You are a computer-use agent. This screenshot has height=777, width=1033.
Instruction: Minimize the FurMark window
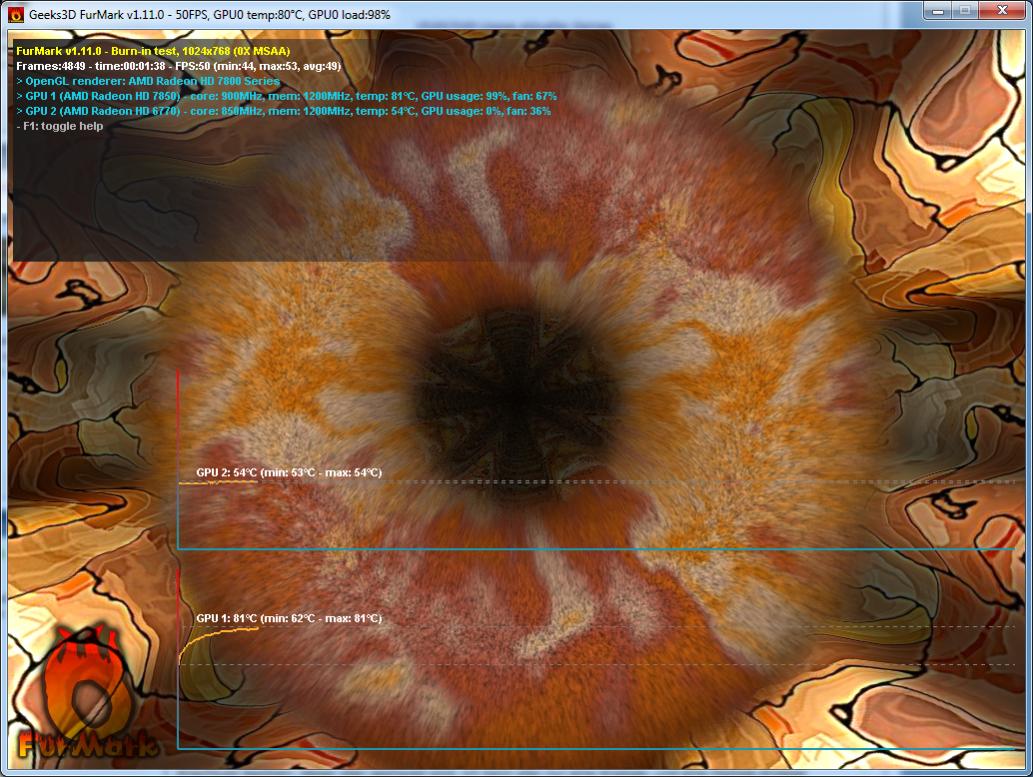(x=938, y=11)
